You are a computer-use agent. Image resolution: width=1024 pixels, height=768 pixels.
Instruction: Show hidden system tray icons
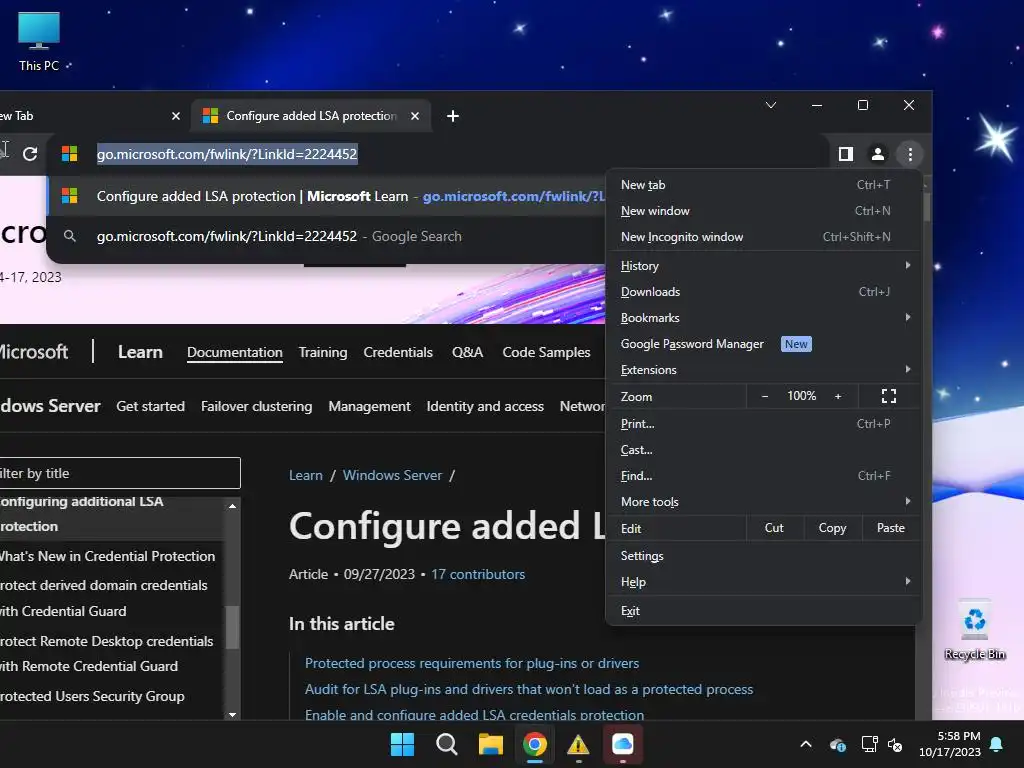click(806, 744)
